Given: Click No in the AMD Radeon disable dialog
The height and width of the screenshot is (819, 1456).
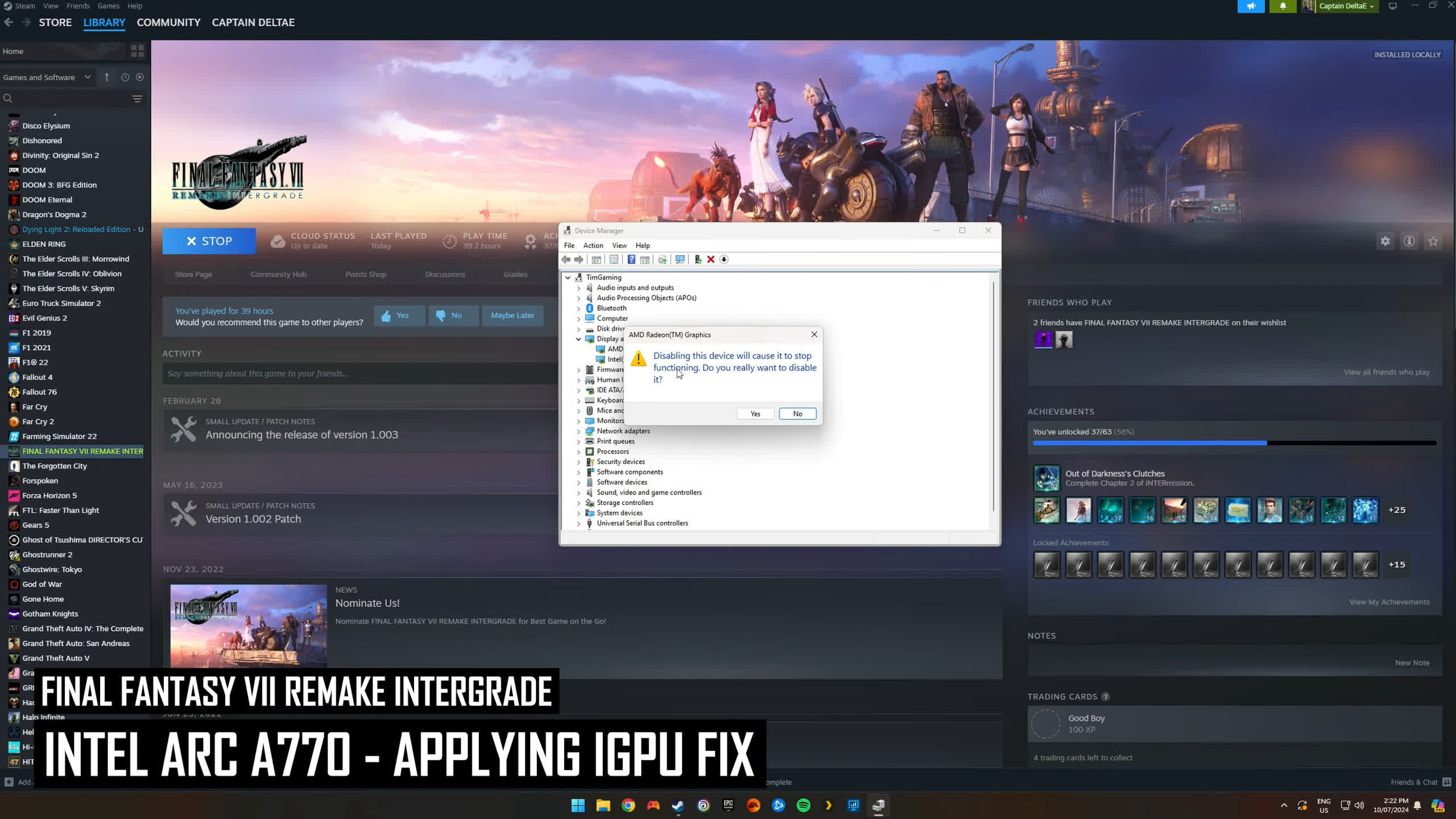Looking at the screenshot, I should [x=797, y=413].
